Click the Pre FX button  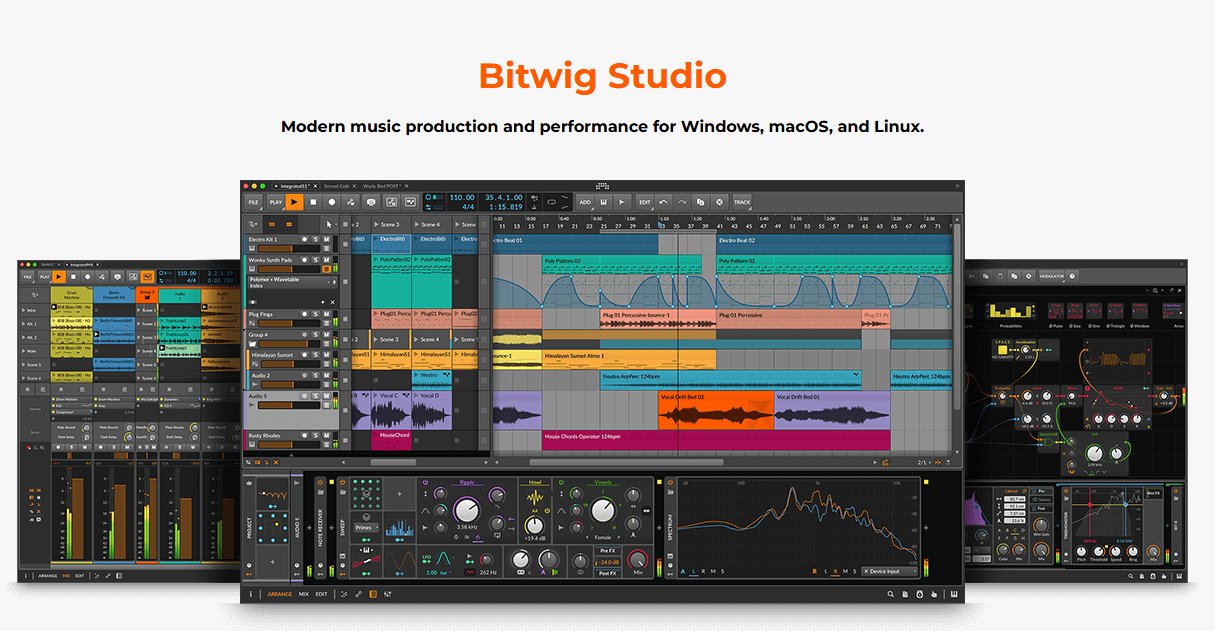(x=607, y=550)
